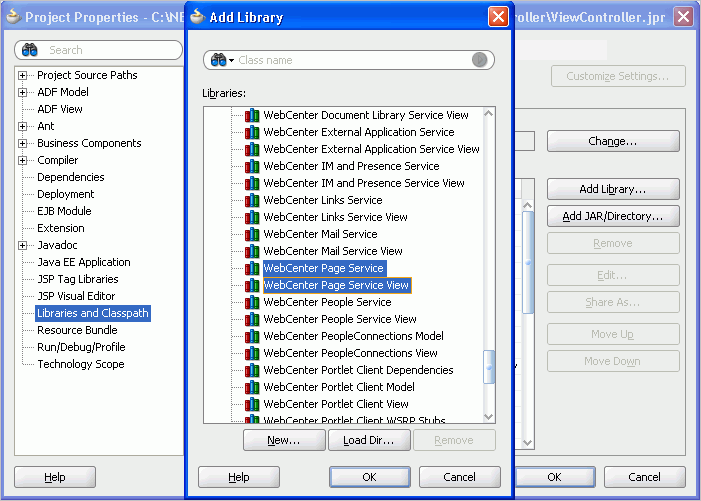Image resolution: width=701 pixels, height=501 pixels.
Task: Click library icon beside WebCenter External Application Service View
Action: click(x=252, y=149)
